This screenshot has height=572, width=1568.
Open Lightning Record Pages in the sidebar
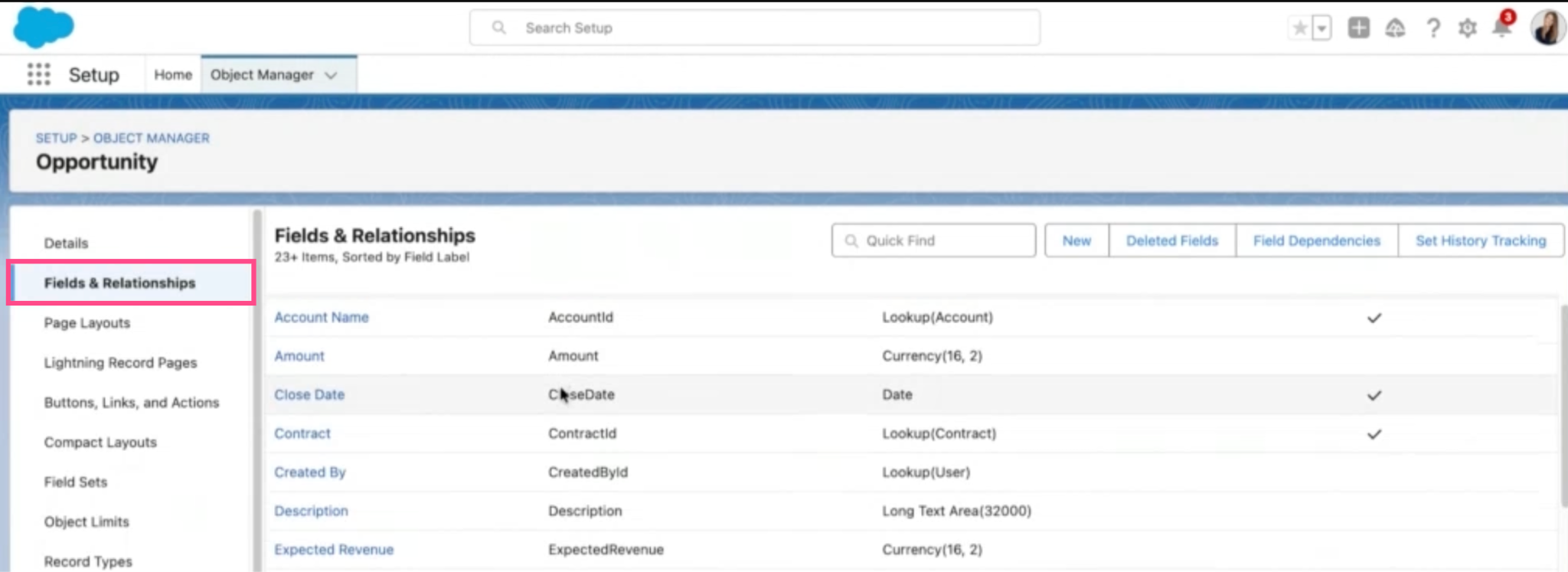click(120, 362)
